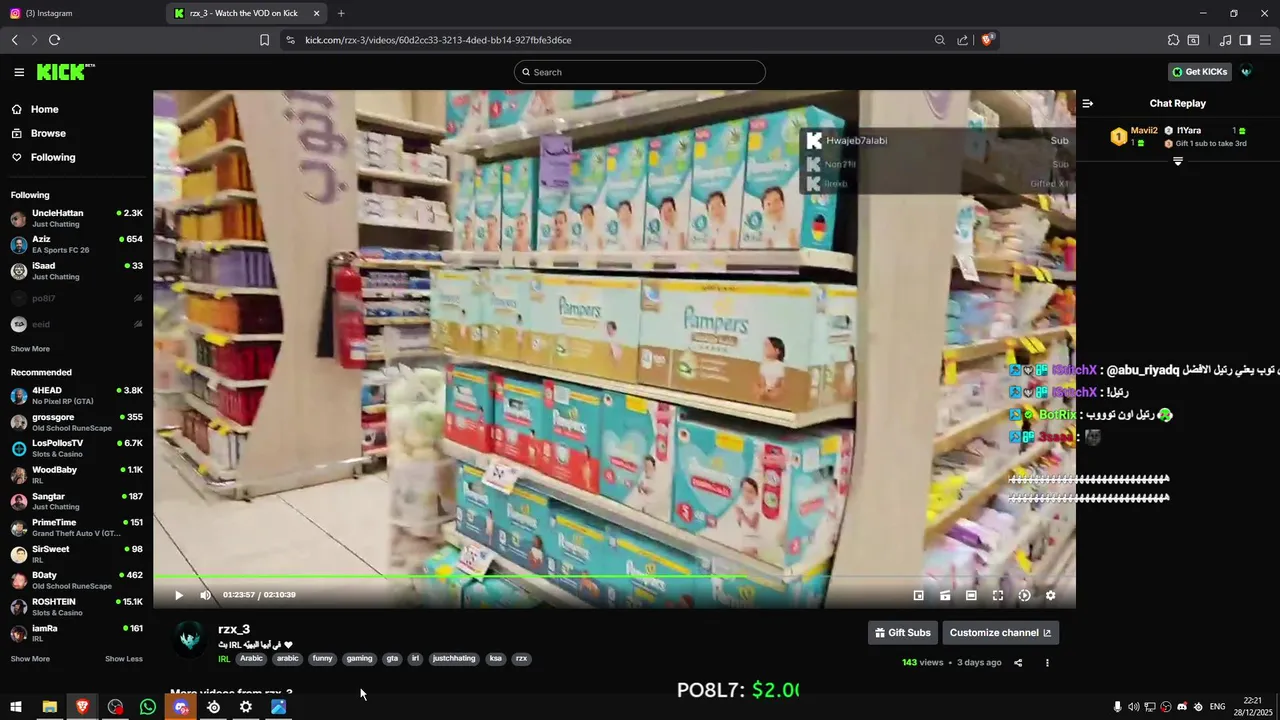The image size is (1280, 720).
Task: Open Brave Shields lion icon
Action: point(987,40)
